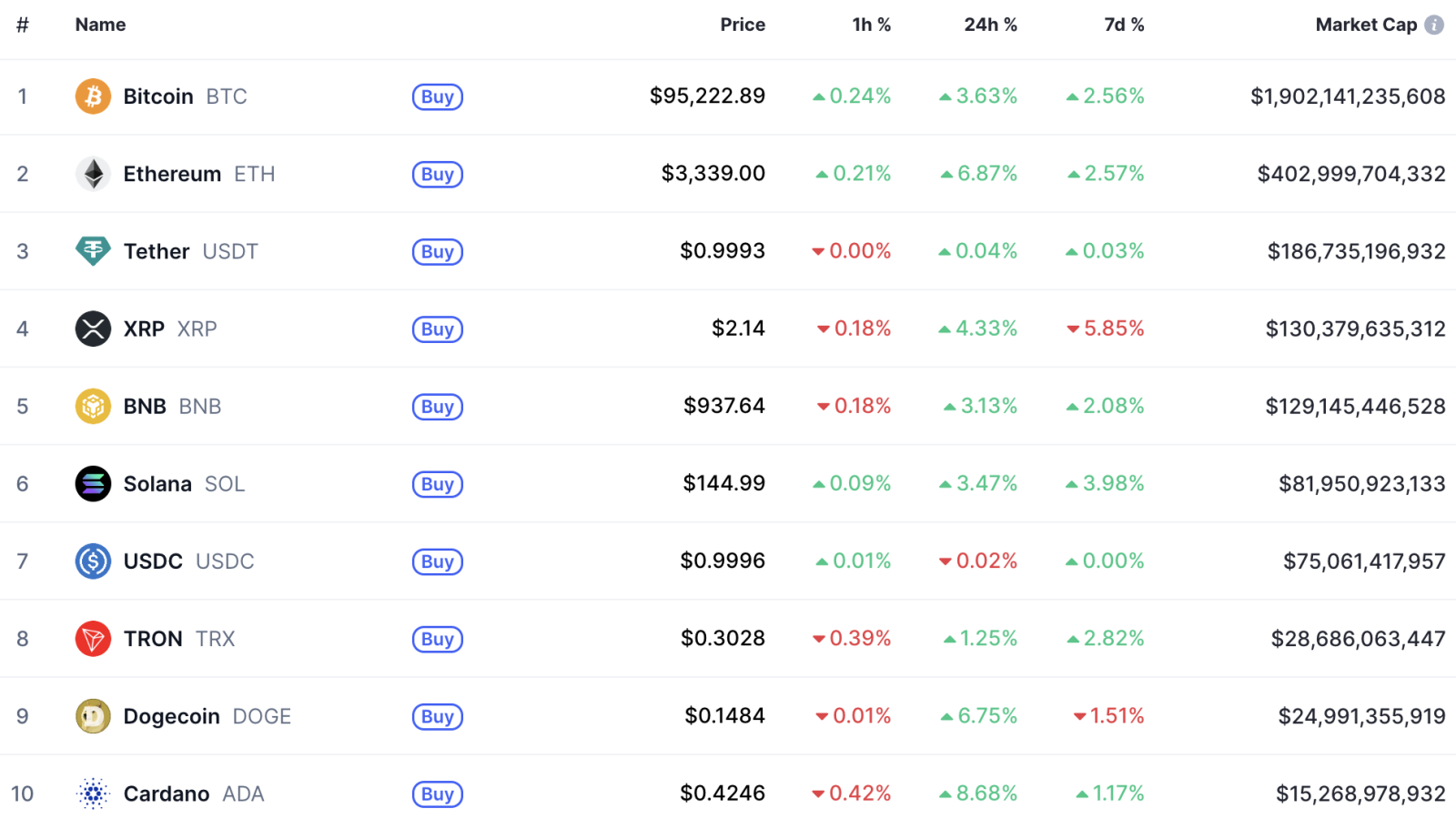Click the Bitcoin coin logo icon

pos(93,96)
